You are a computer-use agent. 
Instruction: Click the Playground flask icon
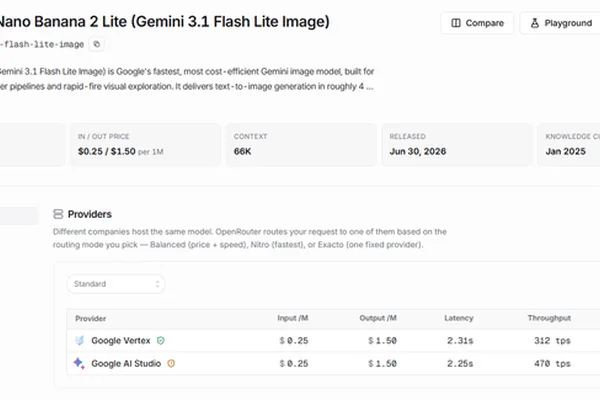click(535, 23)
